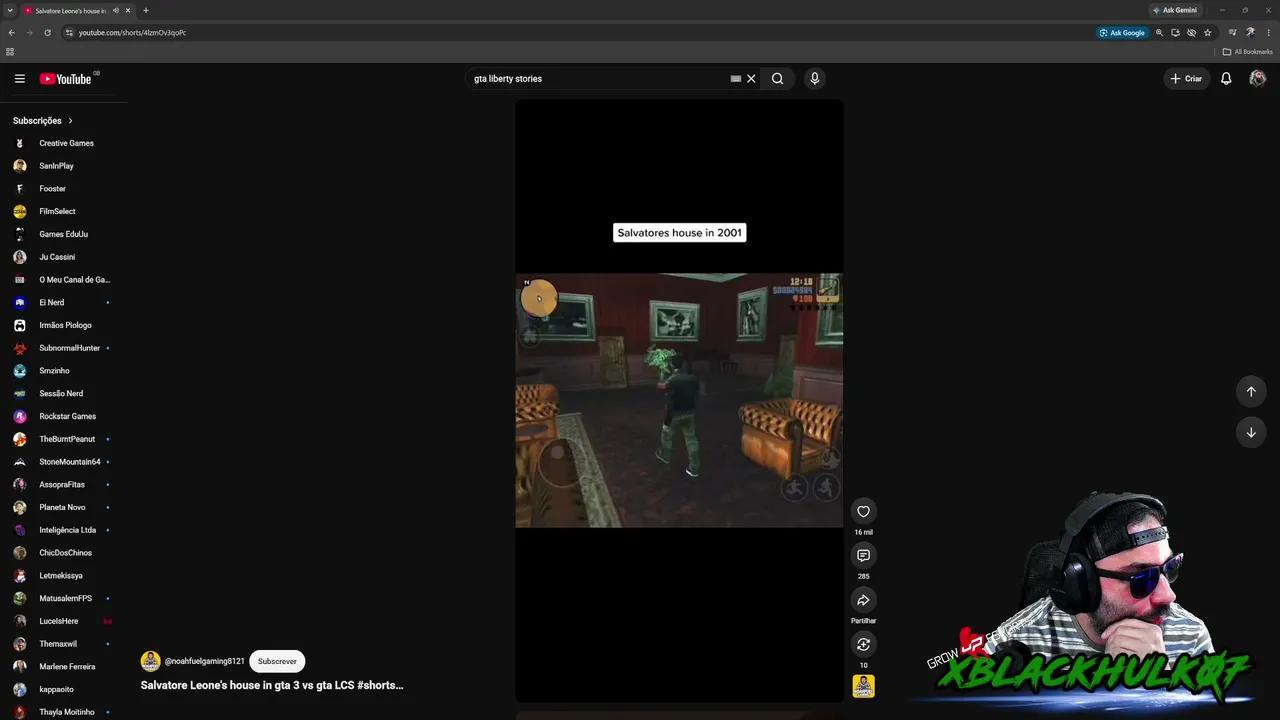Open Ask Gemini in the title bar
This screenshot has width=1280, height=720.
[x=1175, y=10]
